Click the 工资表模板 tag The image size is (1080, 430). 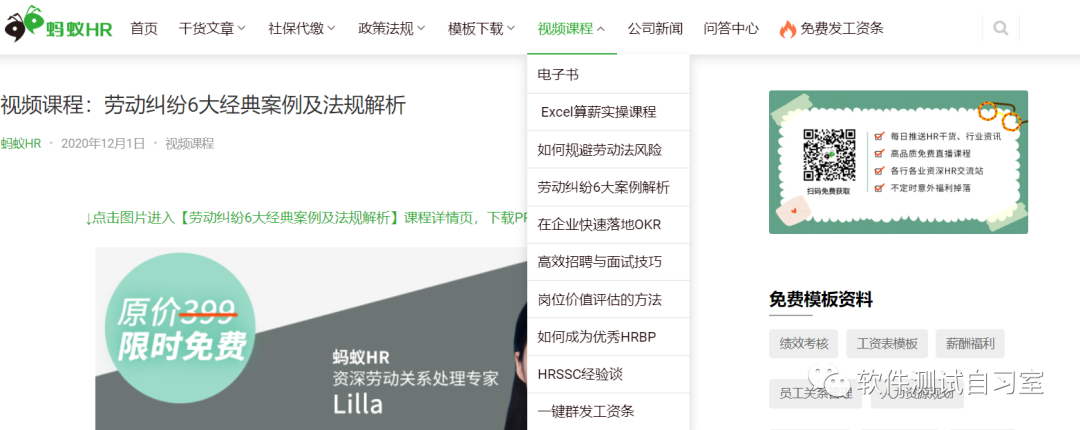click(x=887, y=343)
